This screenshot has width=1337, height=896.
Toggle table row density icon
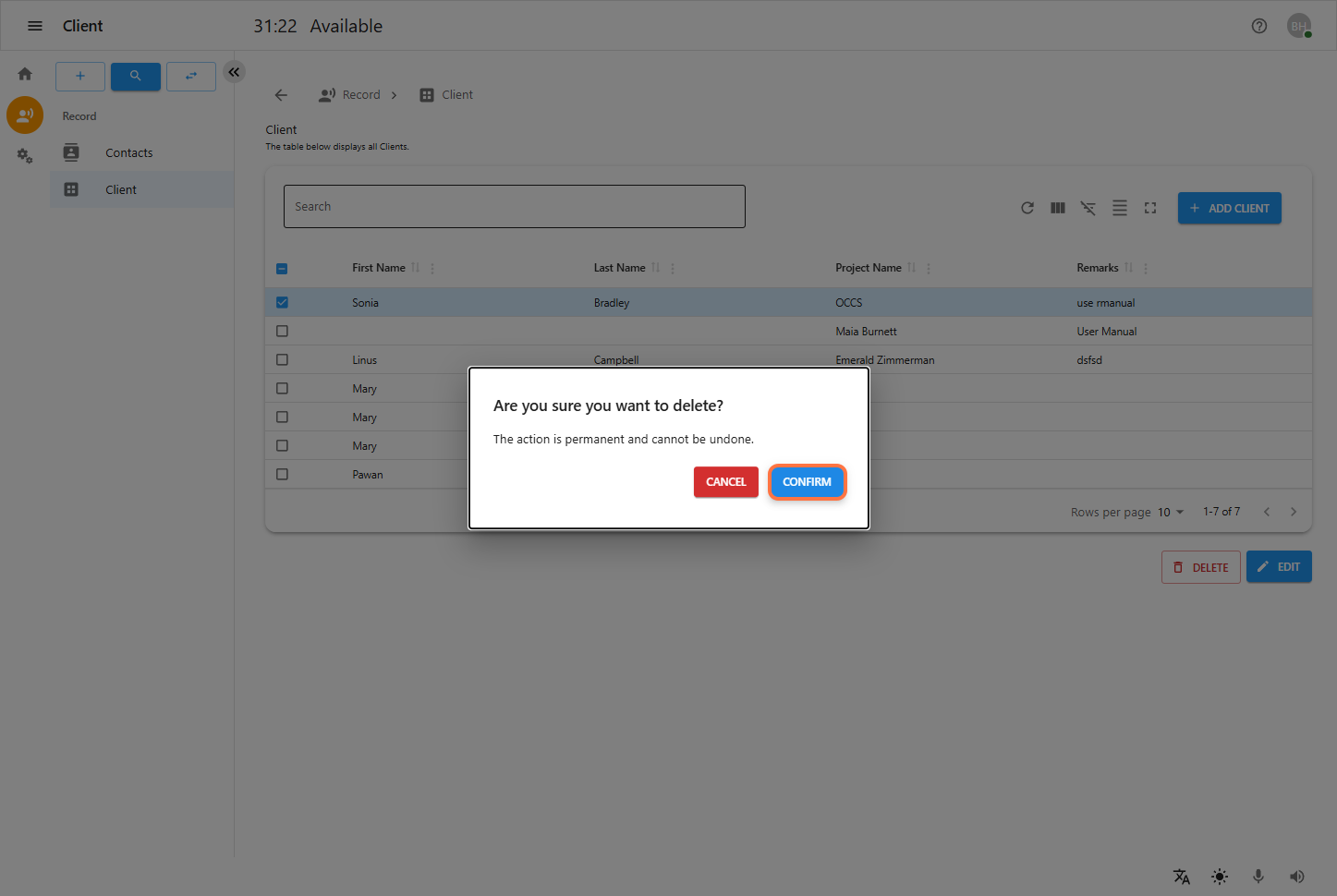[1119, 208]
